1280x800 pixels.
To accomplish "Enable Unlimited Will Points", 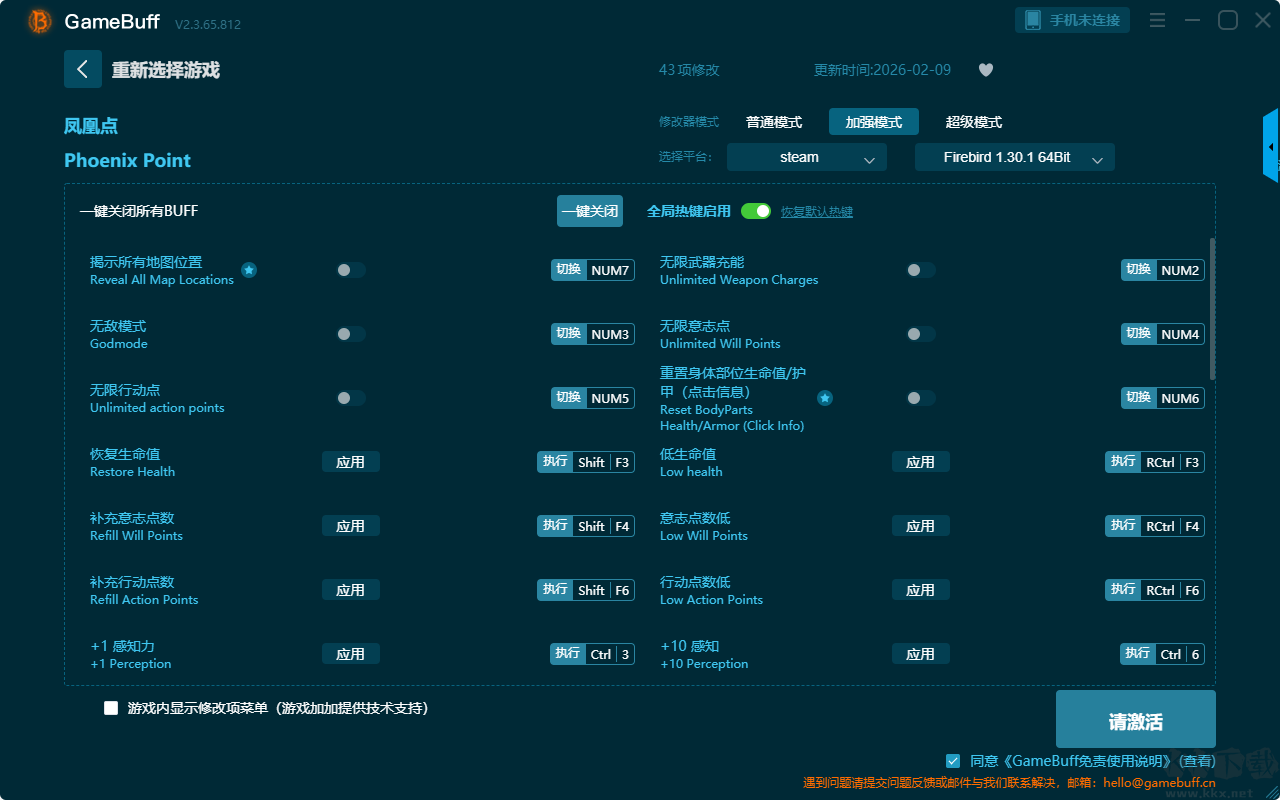I will click(921, 334).
